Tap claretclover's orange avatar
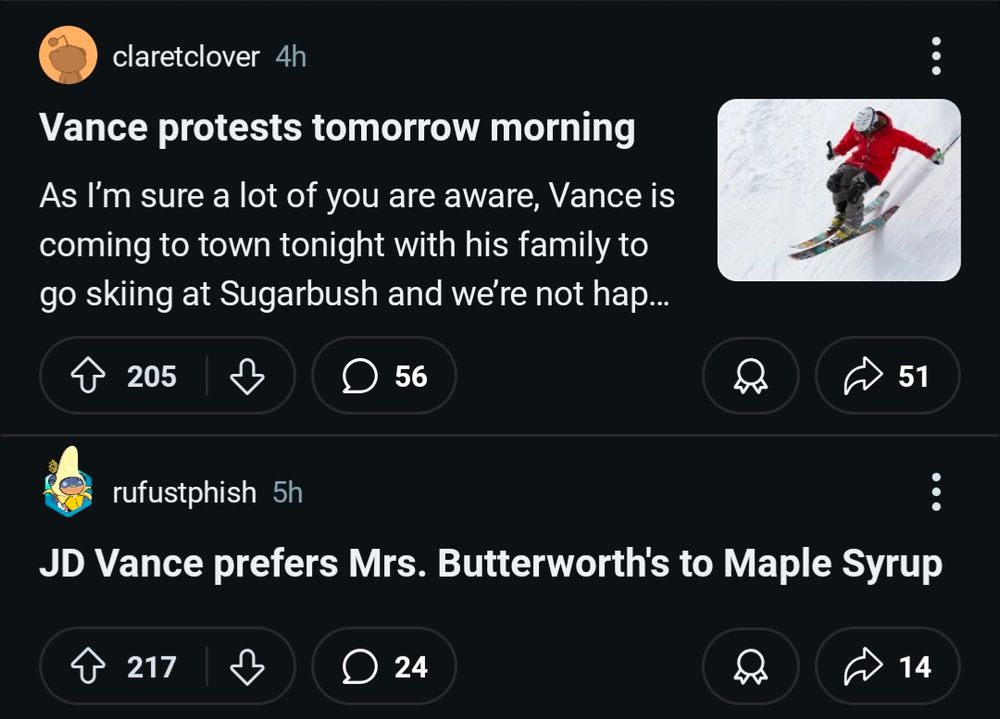 (68, 56)
